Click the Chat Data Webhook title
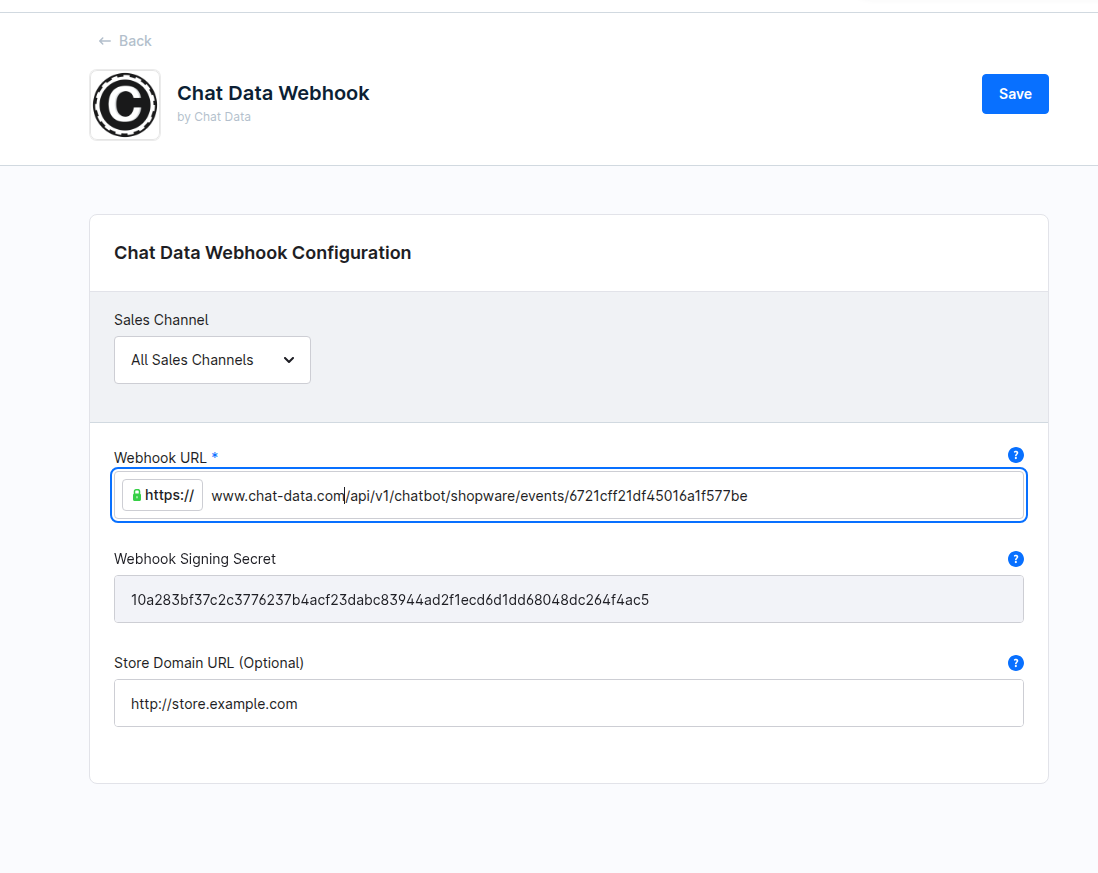The width and height of the screenshot is (1098, 873). tap(273, 93)
